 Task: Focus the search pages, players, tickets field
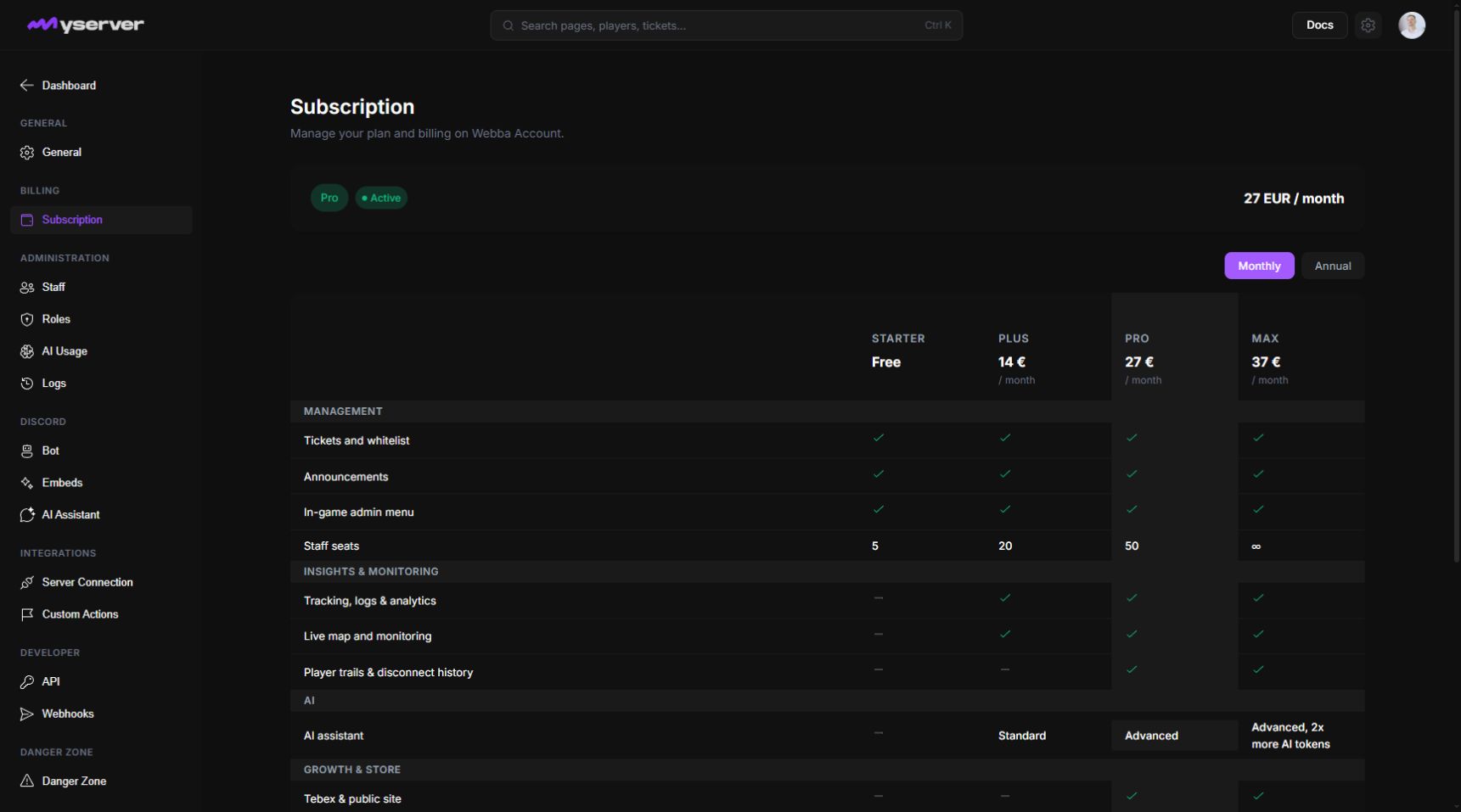[x=726, y=25]
